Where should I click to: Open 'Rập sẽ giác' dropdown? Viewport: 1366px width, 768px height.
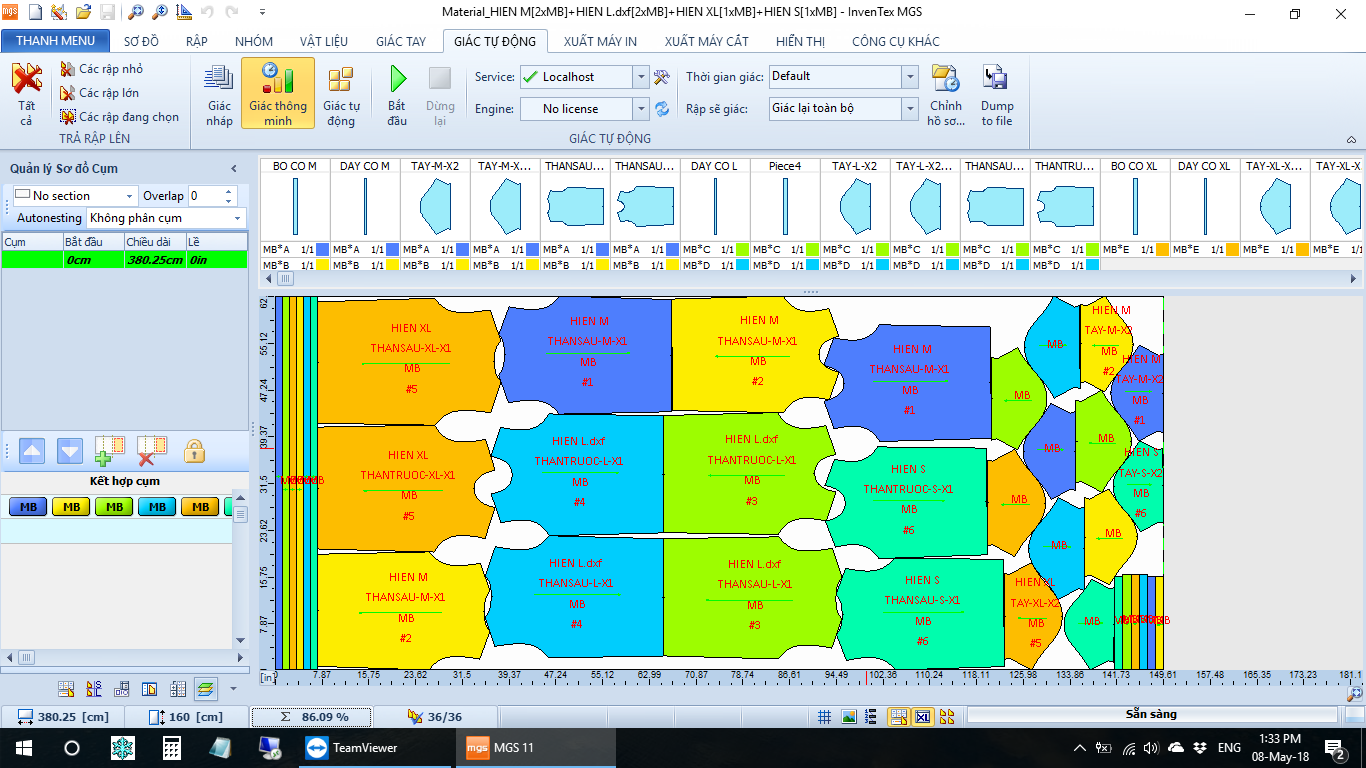(x=909, y=108)
